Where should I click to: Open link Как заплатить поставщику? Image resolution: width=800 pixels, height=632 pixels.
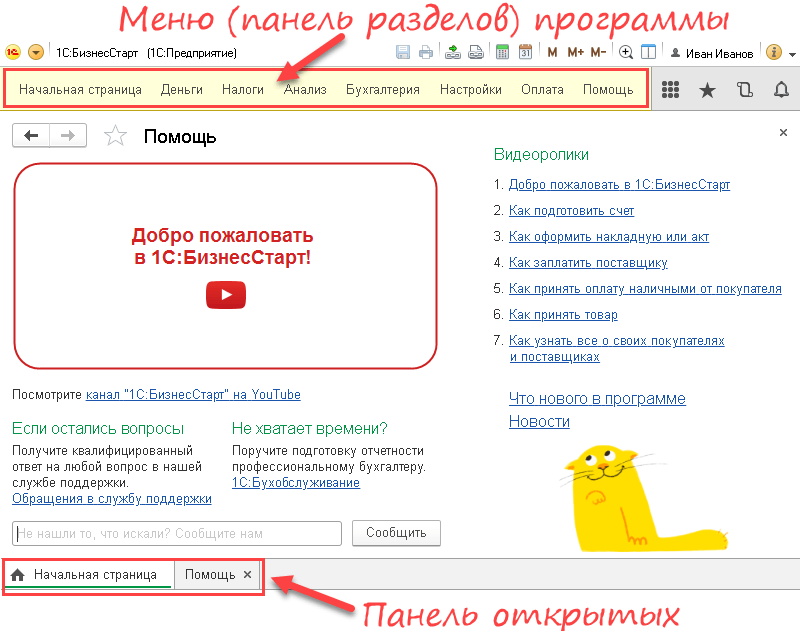(x=588, y=263)
